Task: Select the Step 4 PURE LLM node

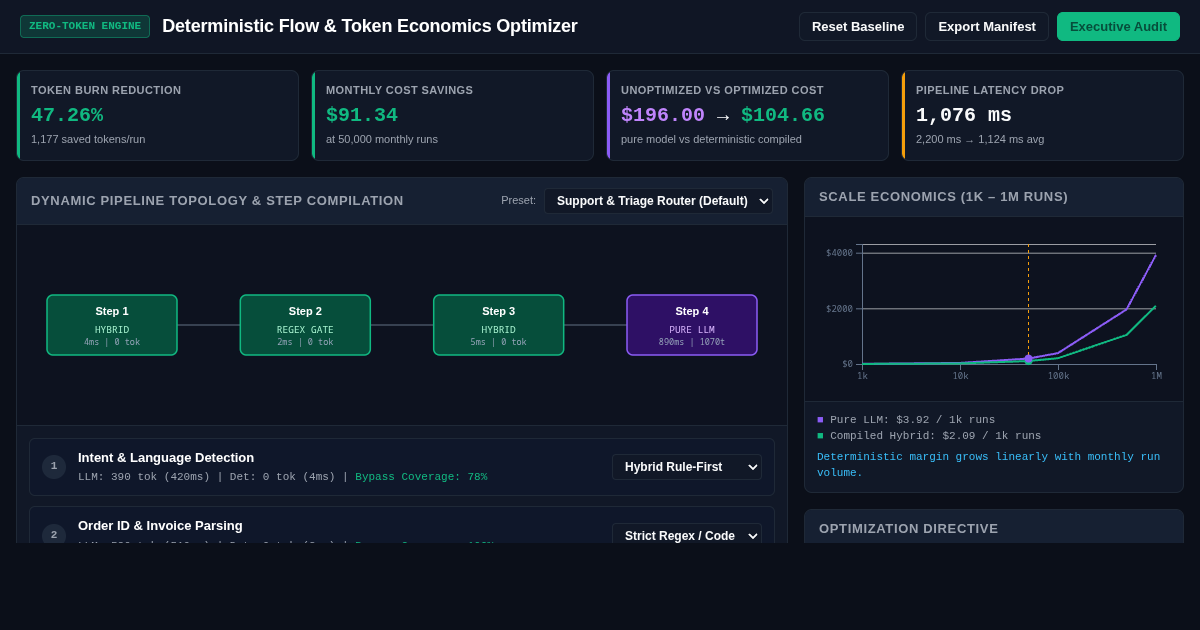Action: coord(692,325)
